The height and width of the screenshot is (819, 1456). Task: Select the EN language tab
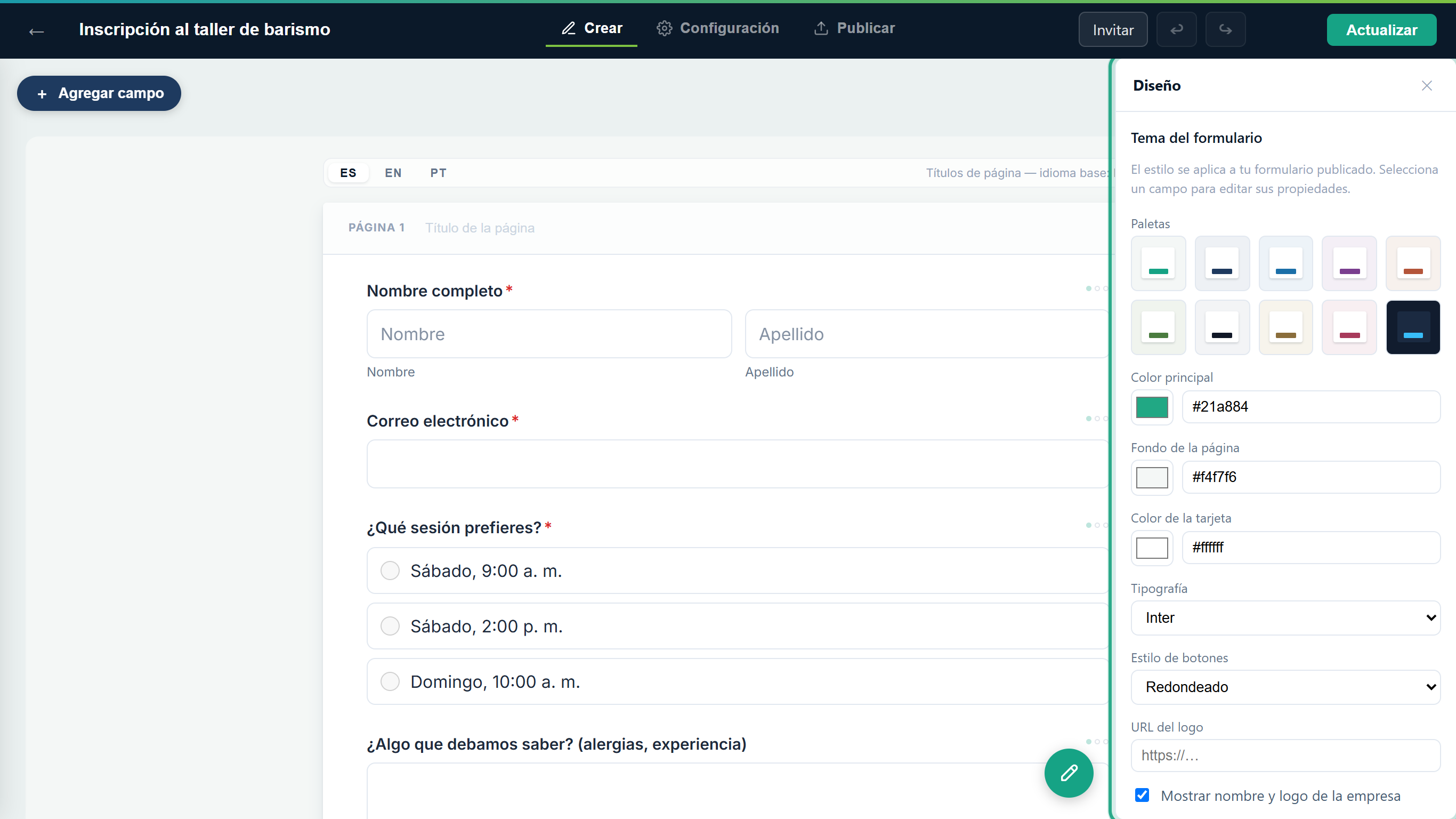(393, 173)
